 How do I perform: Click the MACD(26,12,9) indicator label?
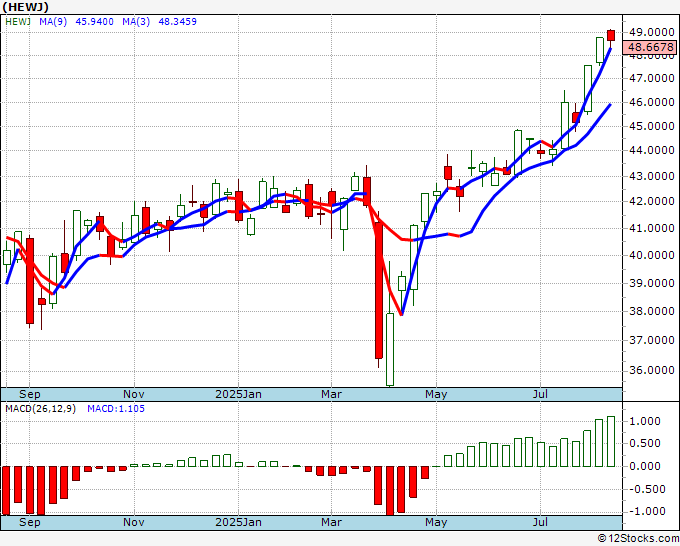click(x=40, y=409)
